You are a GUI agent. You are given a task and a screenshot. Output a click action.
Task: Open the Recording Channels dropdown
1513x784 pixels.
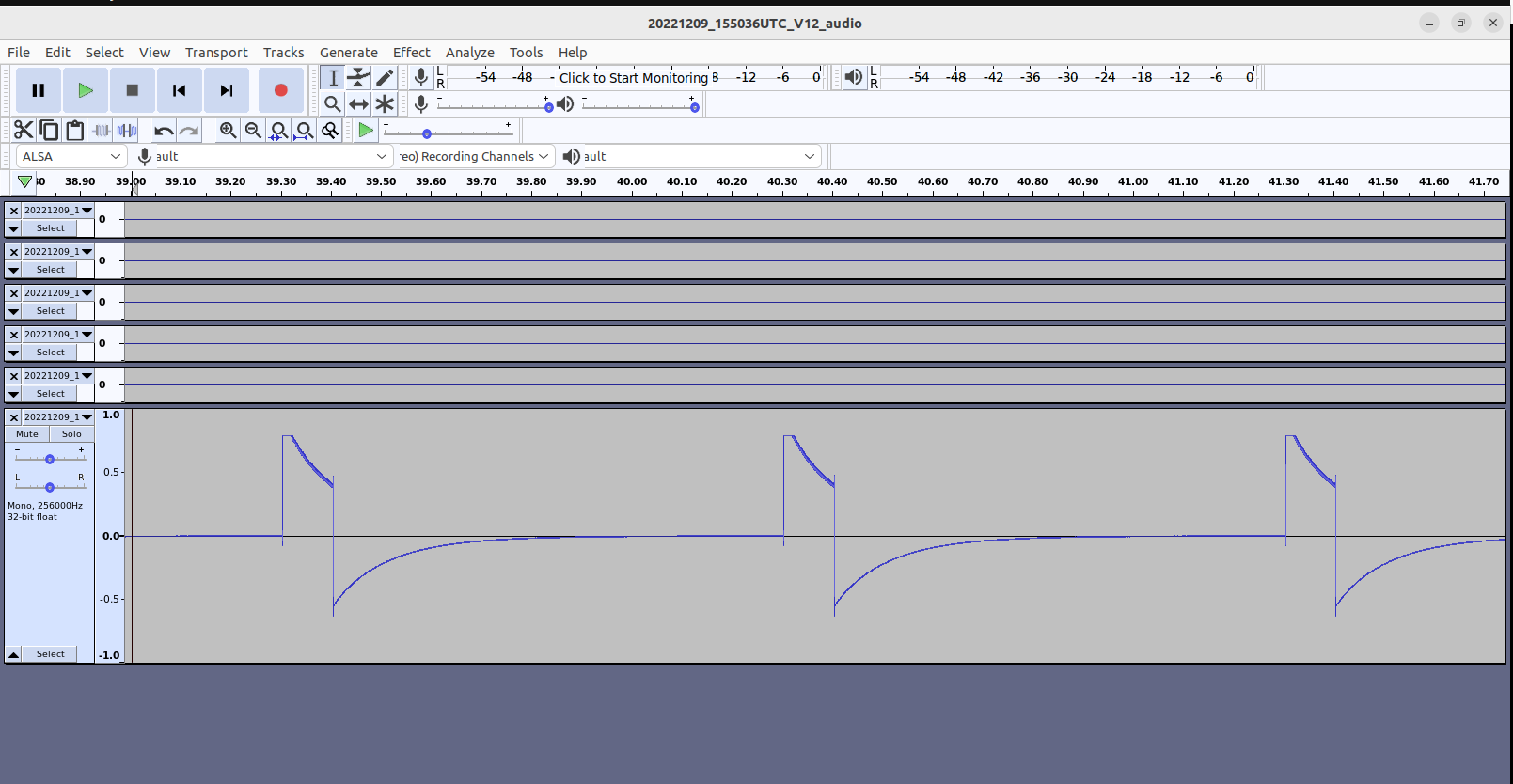(474, 156)
